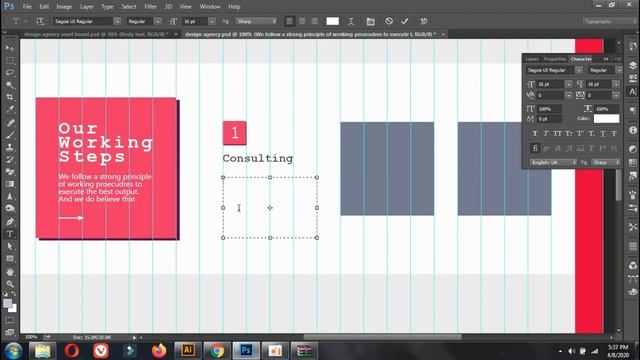640x360 pixels.
Task: Toggle text orientation in options bar
Action: pyautogui.click(x=40, y=21)
